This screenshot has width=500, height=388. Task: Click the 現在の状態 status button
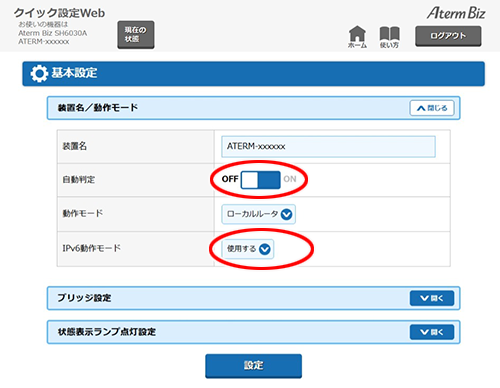(x=136, y=35)
